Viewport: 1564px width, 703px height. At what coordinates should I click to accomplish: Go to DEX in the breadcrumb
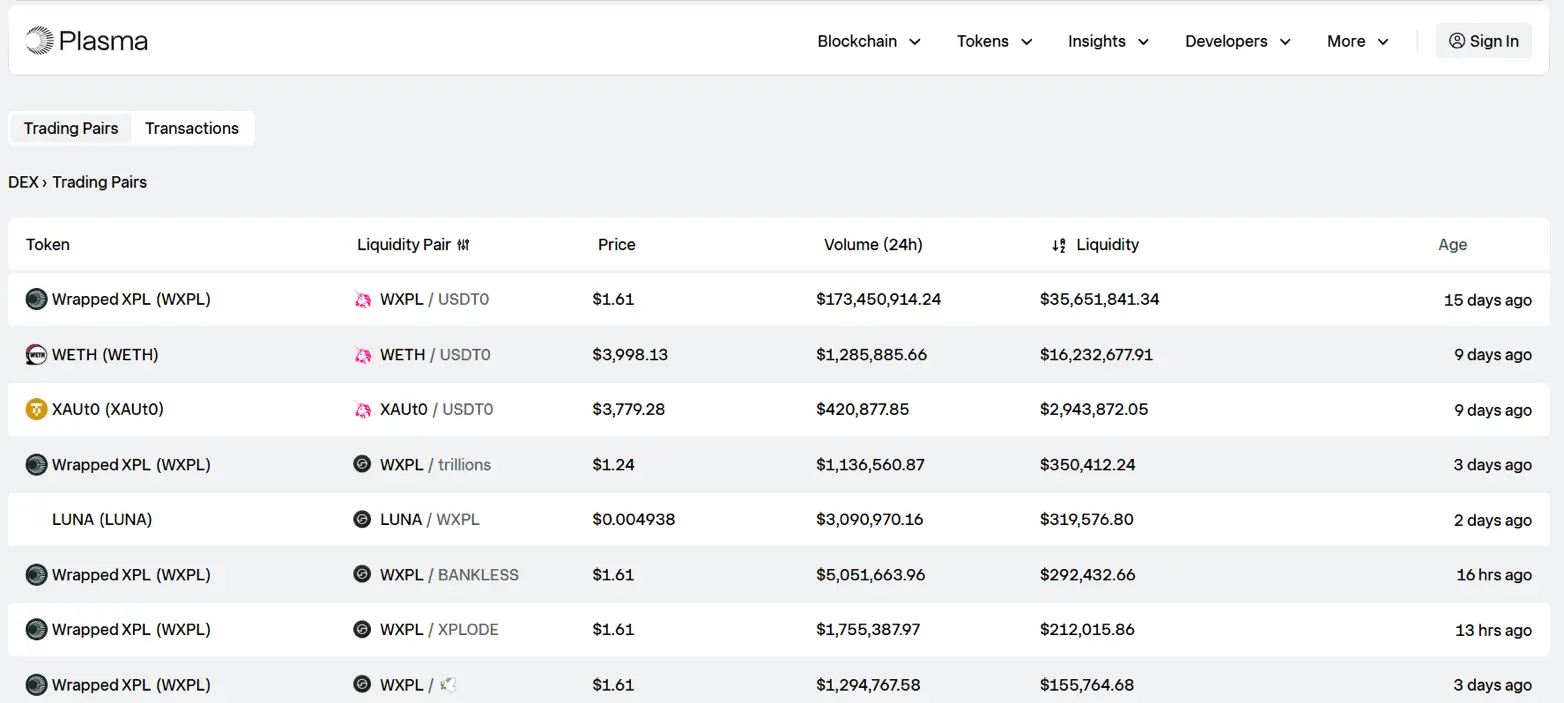[23, 182]
